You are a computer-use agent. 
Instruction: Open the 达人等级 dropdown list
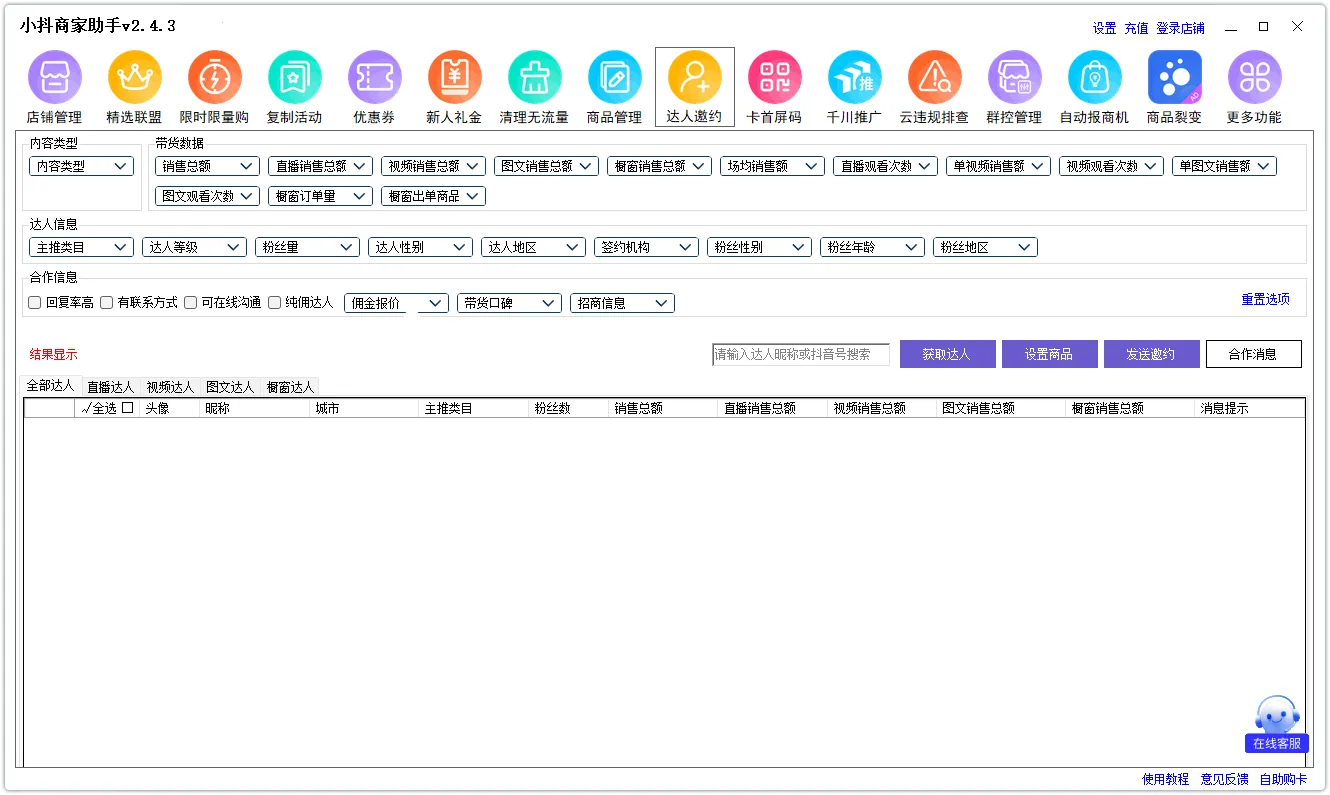(x=194, y=247)
